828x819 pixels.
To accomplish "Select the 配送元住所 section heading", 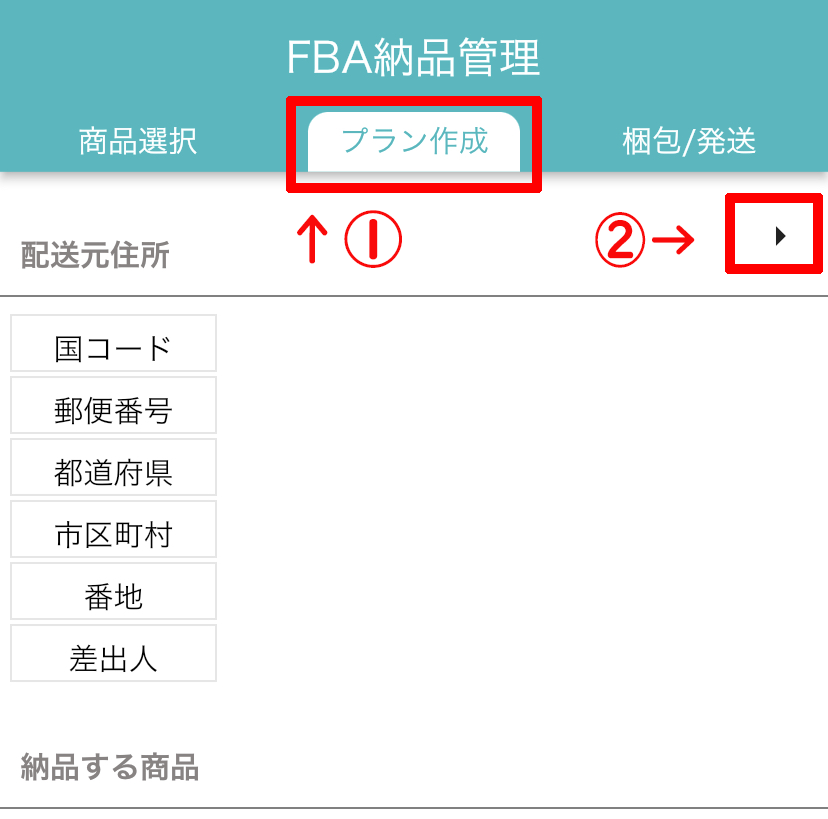I will tap(95, 256).
